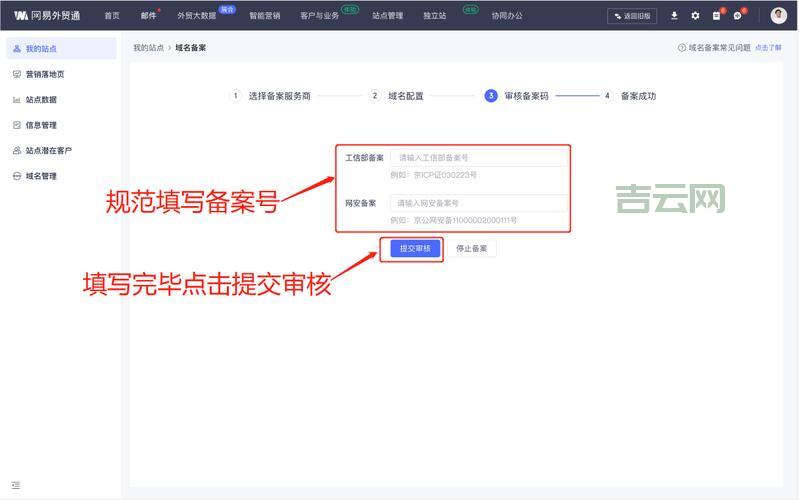Click the 站点潜在客户 sidebar icon
This screenshot has width=799, height=500.
pos(17,150)
